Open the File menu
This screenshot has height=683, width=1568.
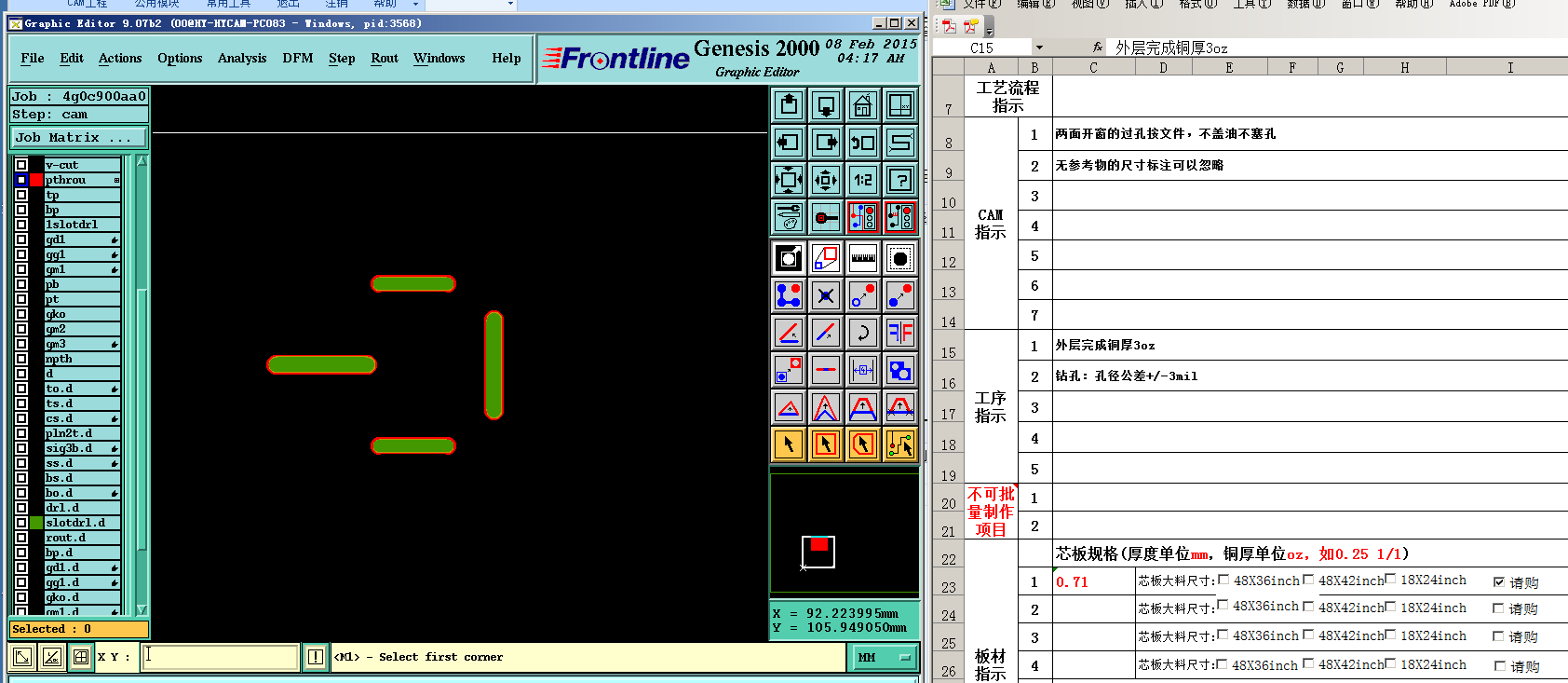[33, 58]
